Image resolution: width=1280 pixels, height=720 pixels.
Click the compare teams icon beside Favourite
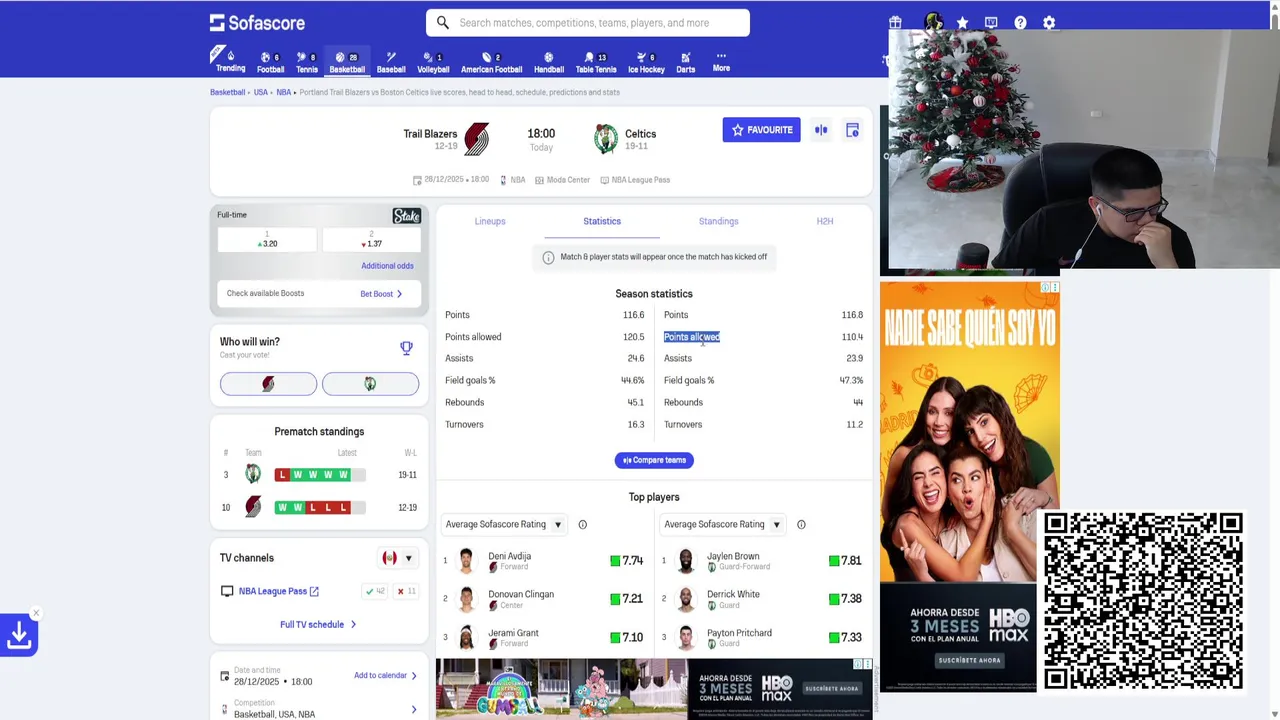pyautogui.click(x=821, y=130)
